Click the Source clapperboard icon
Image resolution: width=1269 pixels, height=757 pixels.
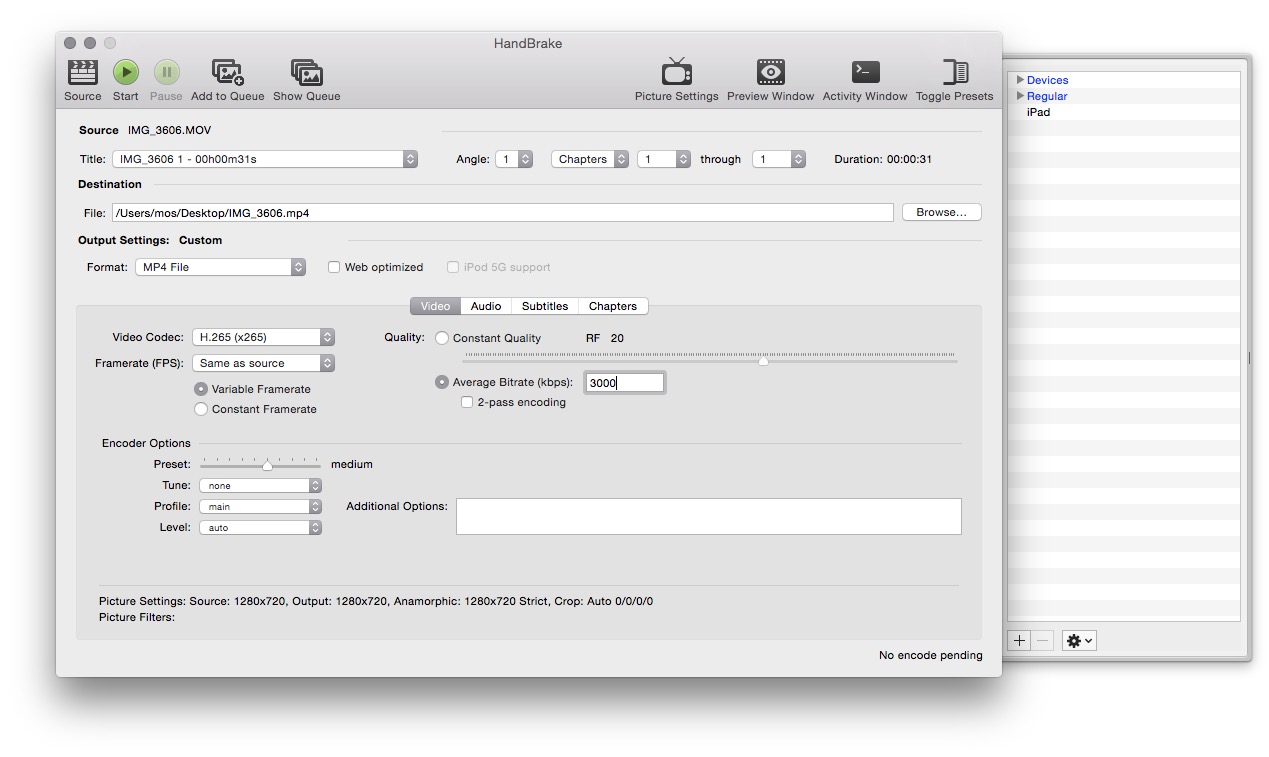click(82, 72)
